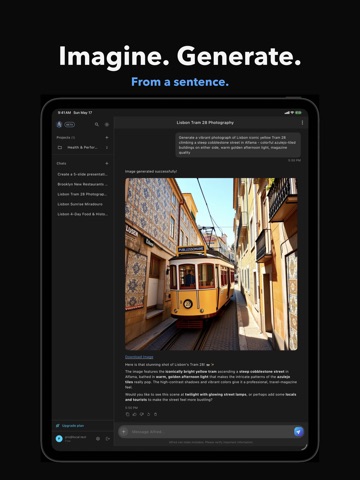Click the battery indicator in status bar
Screen dimensions: 360x480
(x=298, y=113)
